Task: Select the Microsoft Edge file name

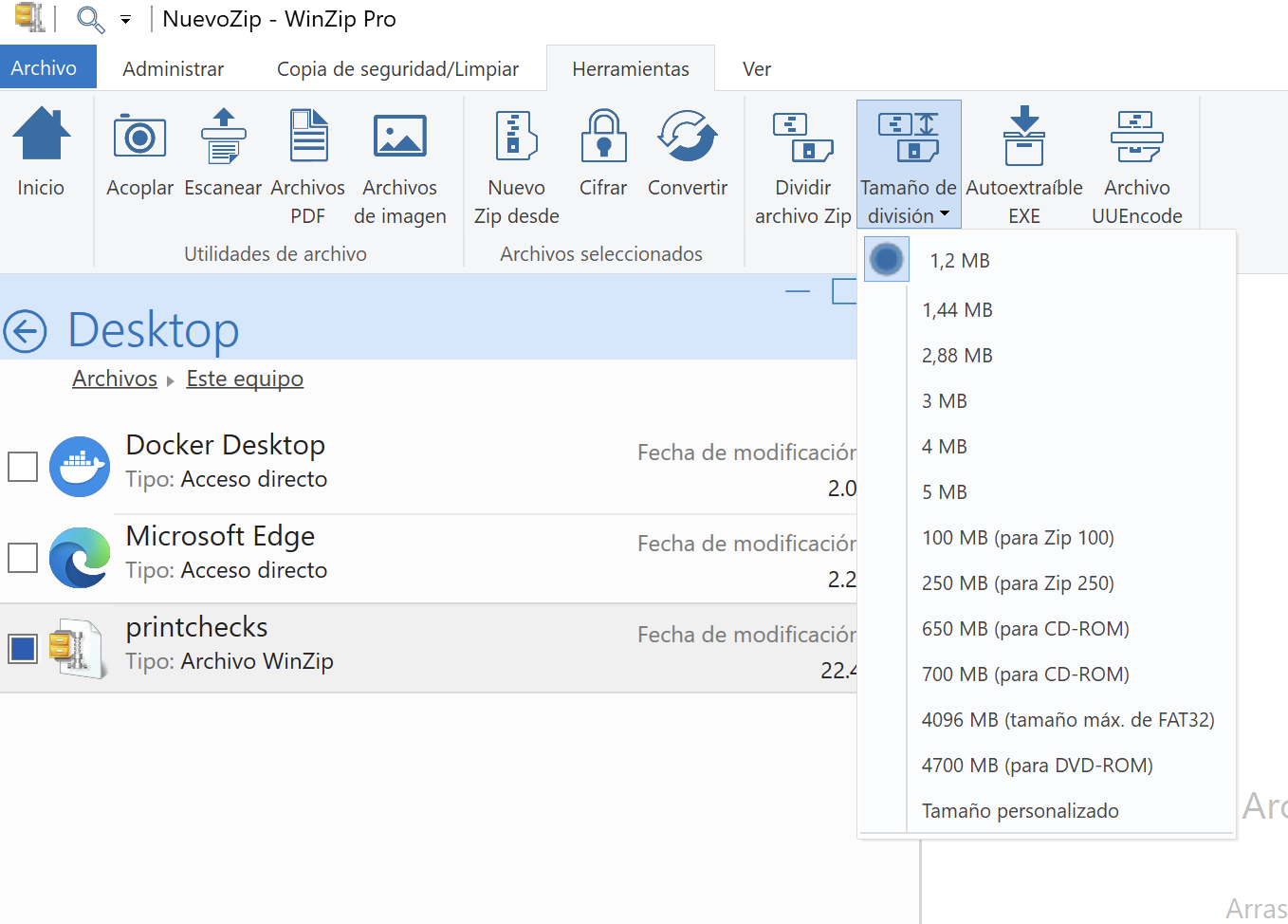Action: tap(220, 536)
